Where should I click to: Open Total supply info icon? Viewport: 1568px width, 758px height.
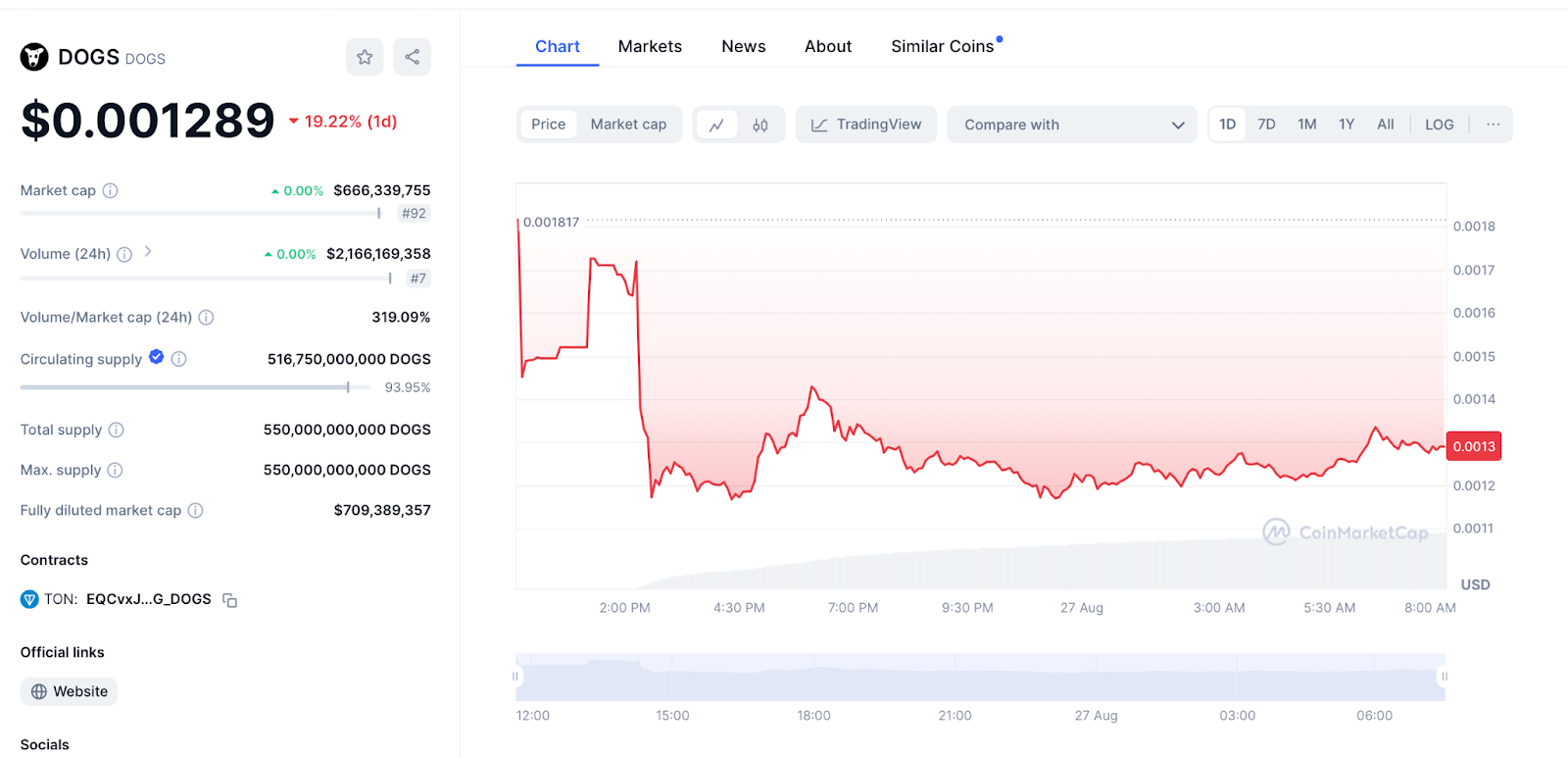(116, 430)
